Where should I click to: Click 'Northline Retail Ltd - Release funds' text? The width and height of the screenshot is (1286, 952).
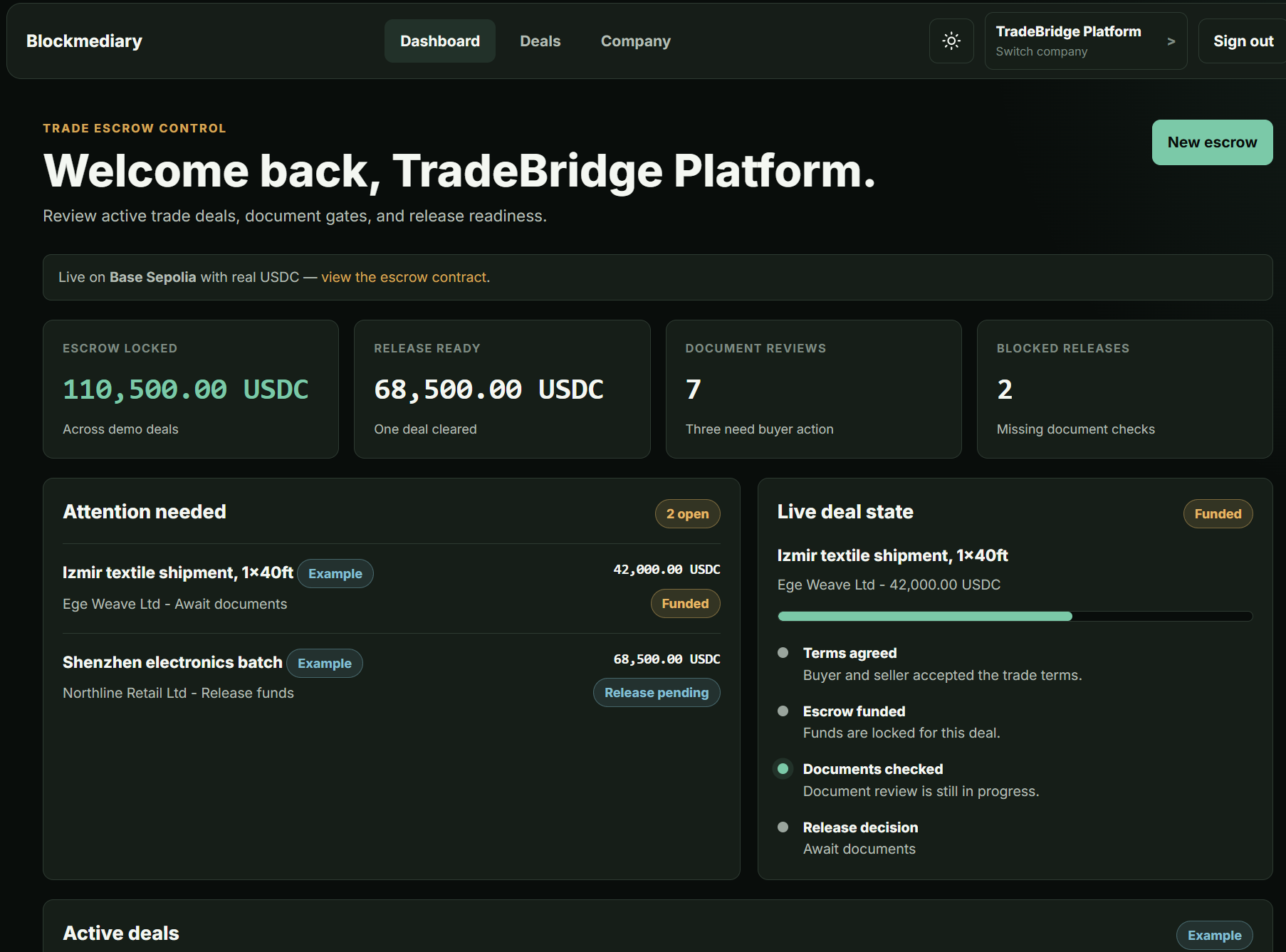pos(178,693)
